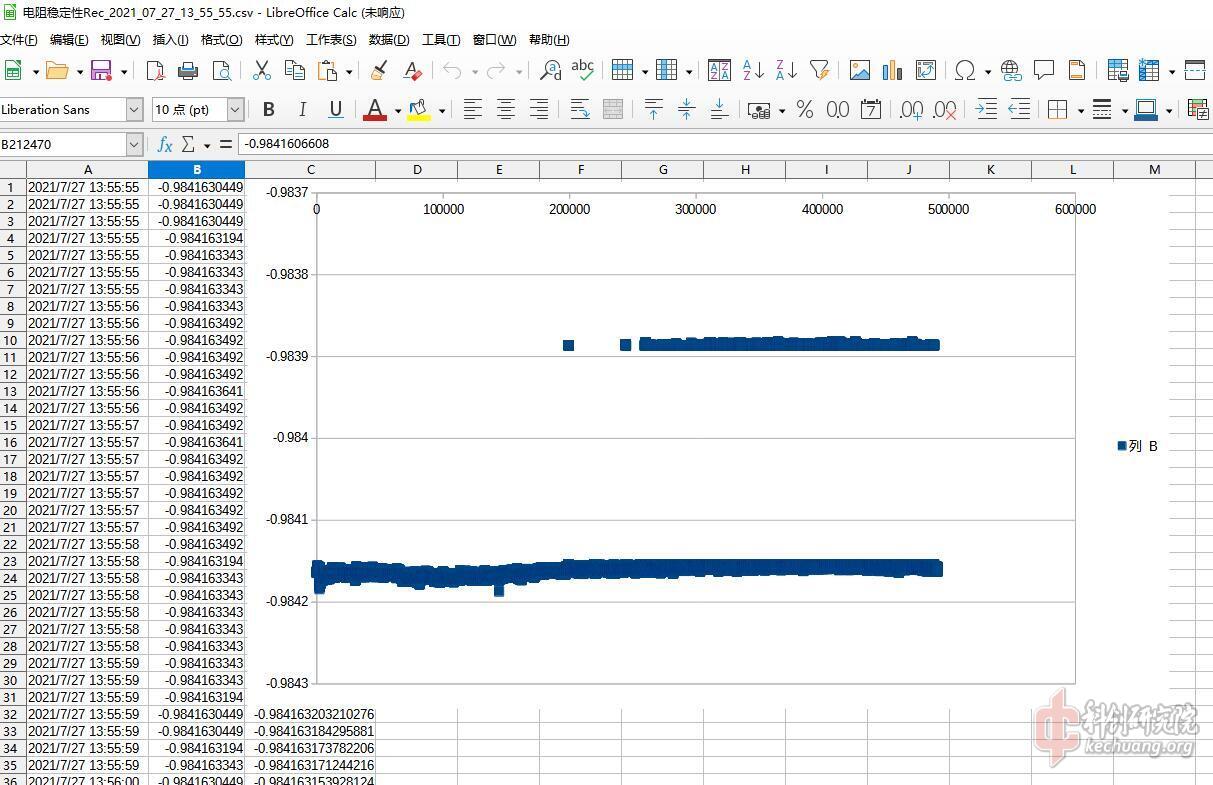Open a file with folder icon
This screenshot has height=785, width=1213.
[57, 70]
